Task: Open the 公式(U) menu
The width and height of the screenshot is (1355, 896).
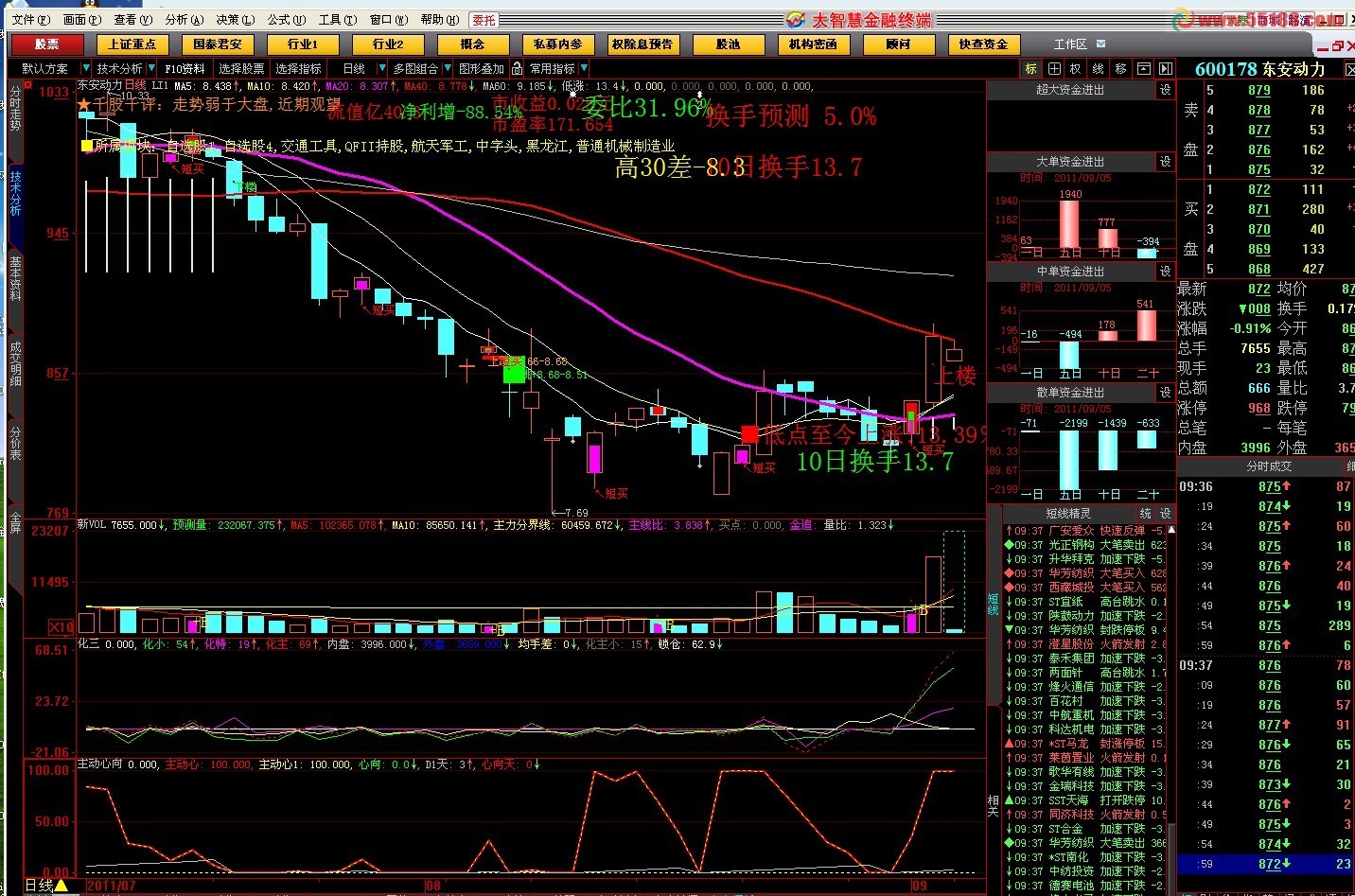Action: coord(287,20)
